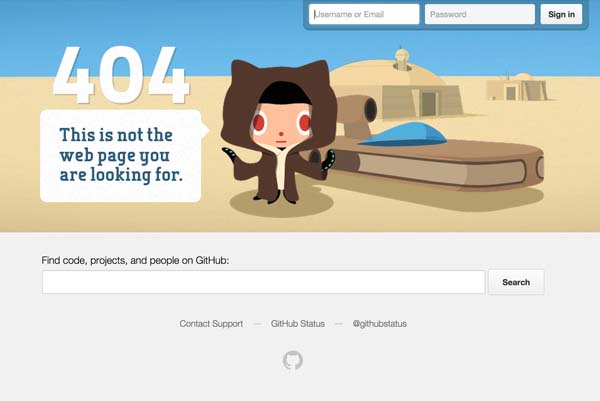Image resolution: width=600 pixels, height=401 pixels.
Task: Open the GitHub Status link
Action: click(x=298, y=324)
